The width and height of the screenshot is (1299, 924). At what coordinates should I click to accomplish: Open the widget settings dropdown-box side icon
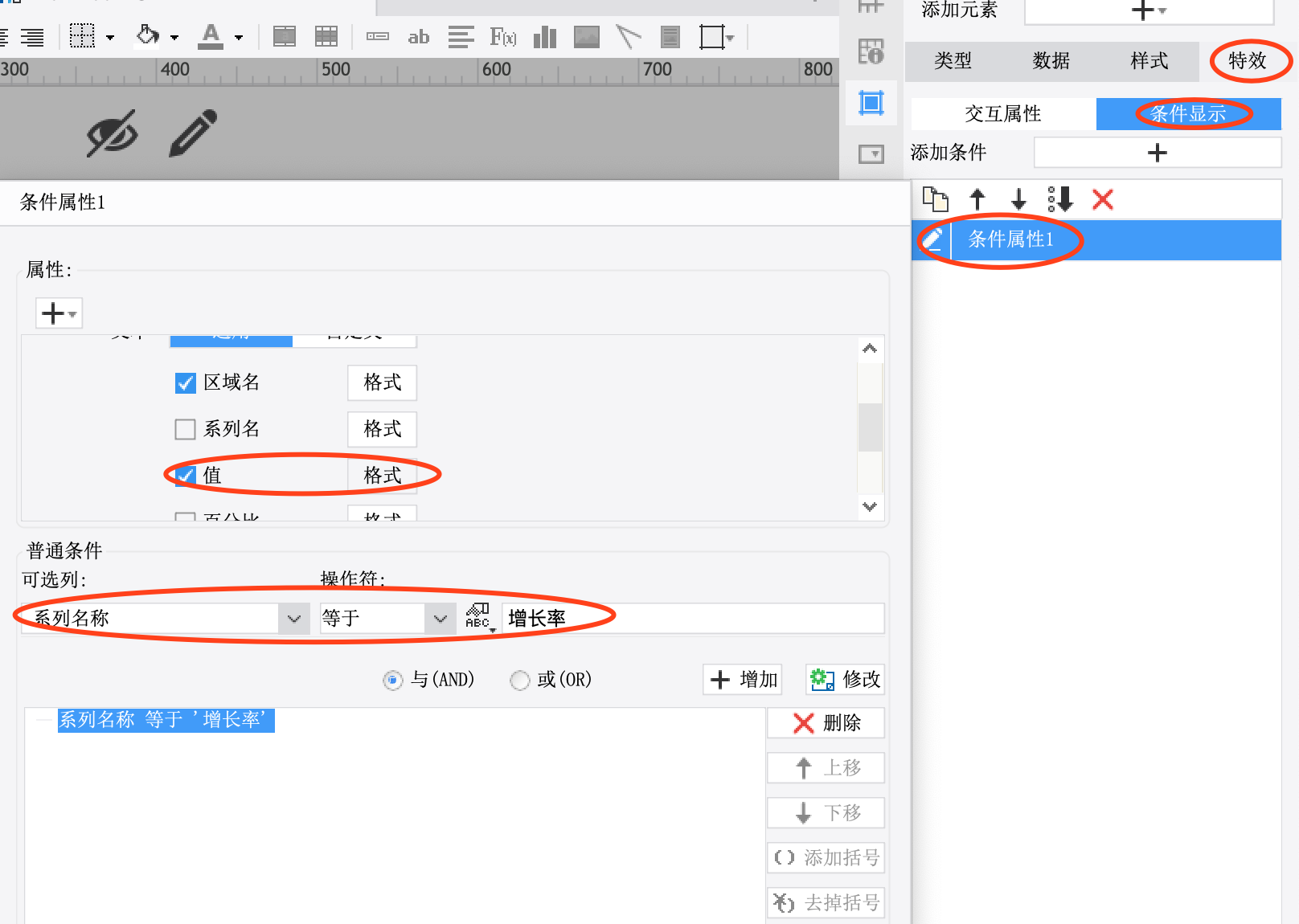click(871, 153)
